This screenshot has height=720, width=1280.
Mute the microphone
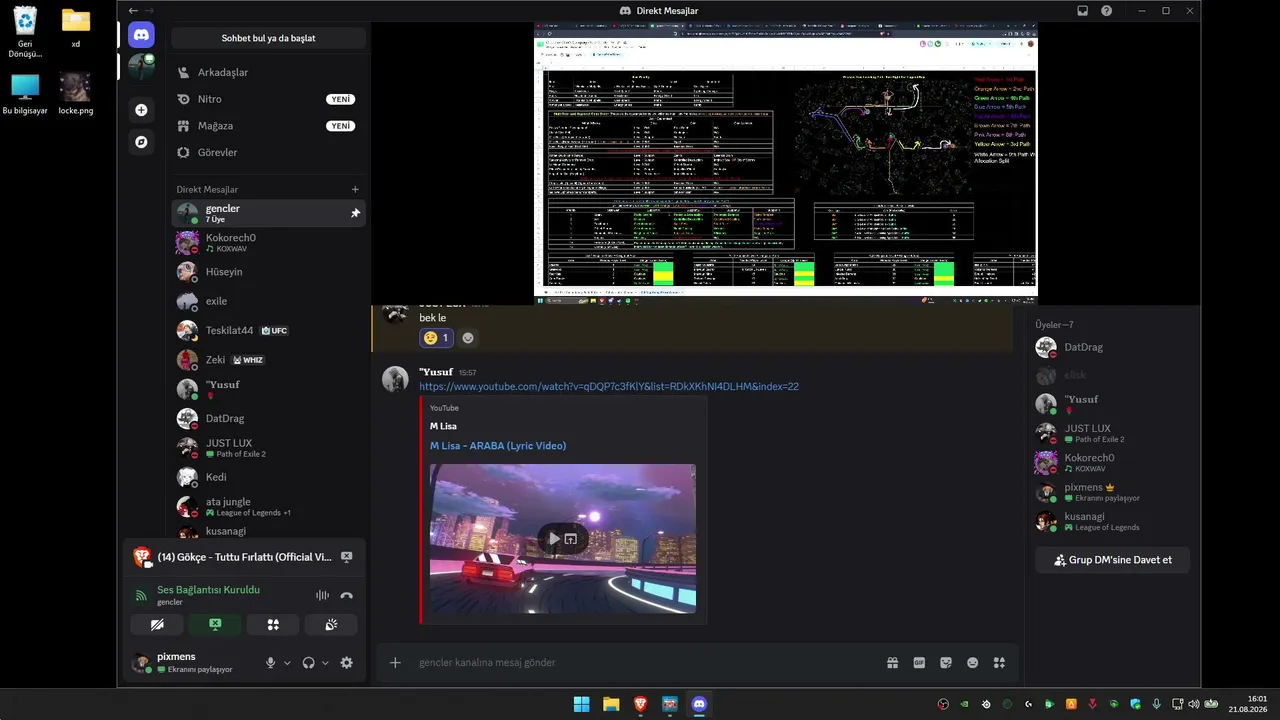(270, 662)
